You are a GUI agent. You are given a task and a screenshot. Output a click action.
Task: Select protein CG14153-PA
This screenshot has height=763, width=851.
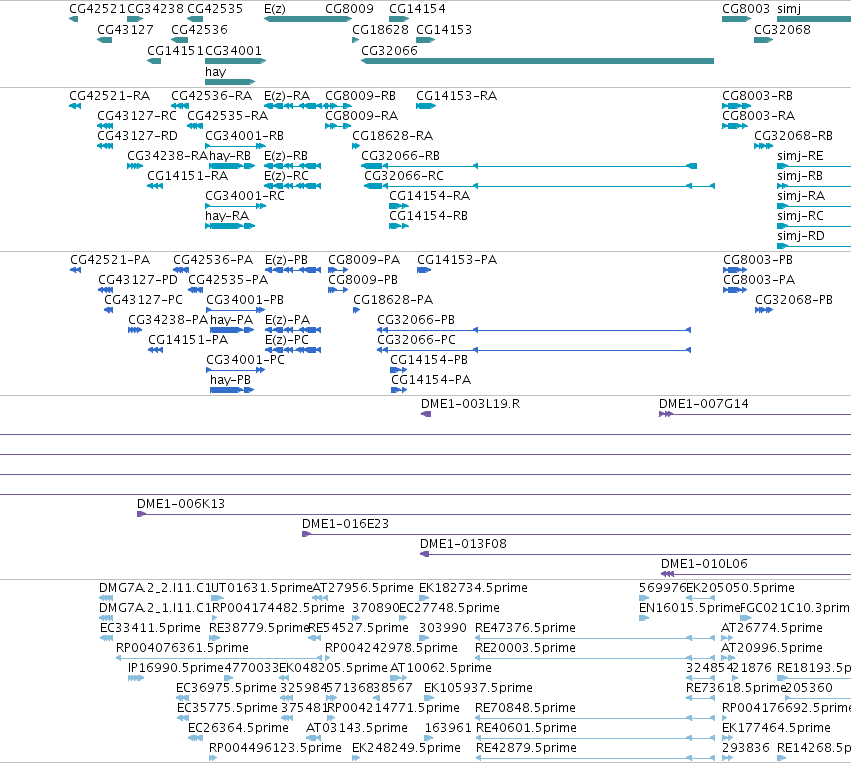coord(457,259)
